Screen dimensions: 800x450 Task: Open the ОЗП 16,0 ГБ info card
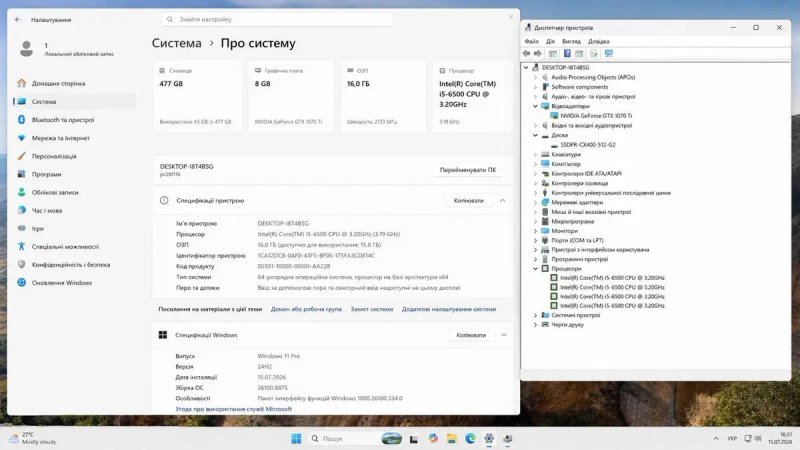pyautogui.click(x=384, y=96)
